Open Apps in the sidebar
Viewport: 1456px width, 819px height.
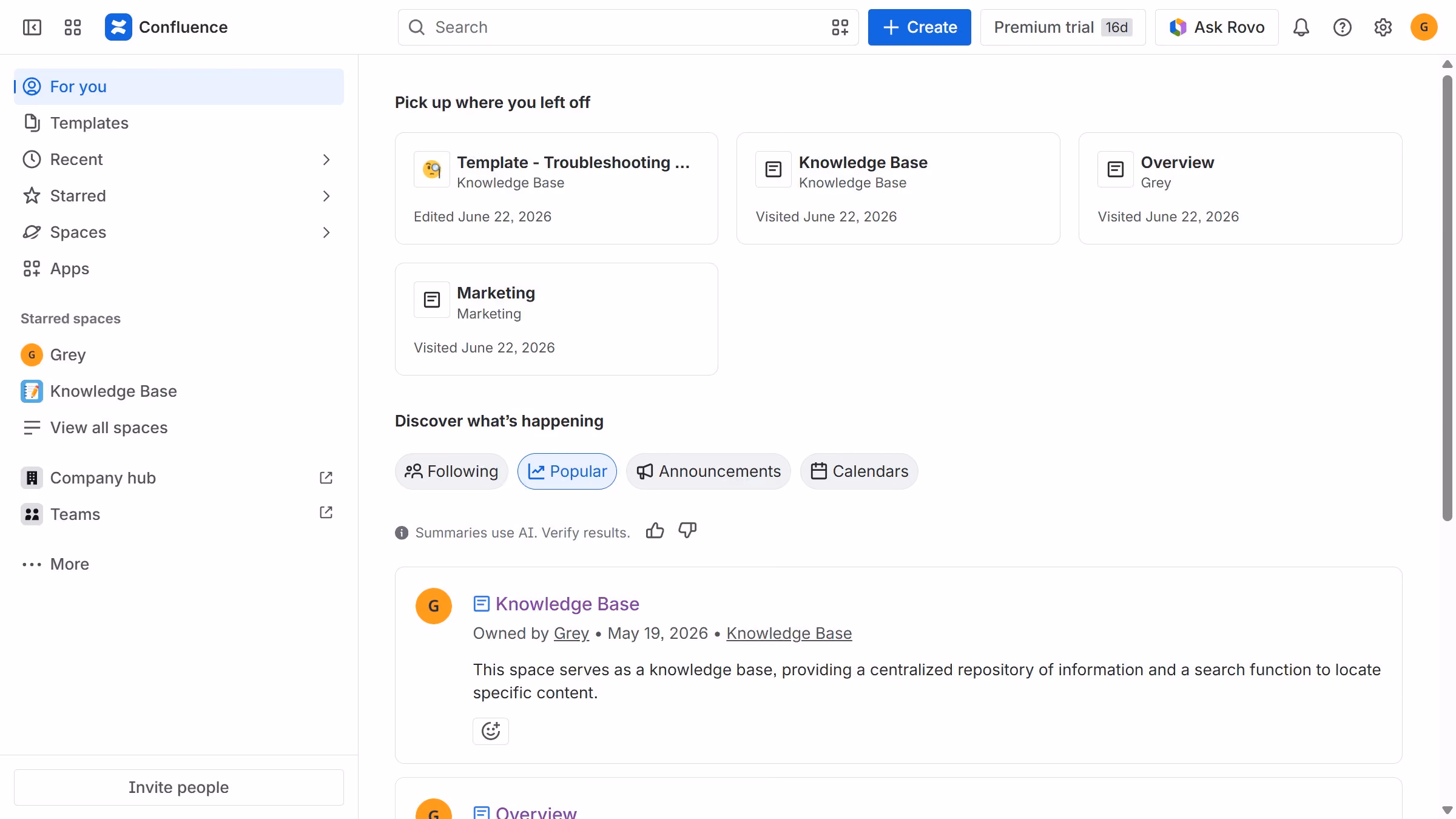(x=179, y=269)
